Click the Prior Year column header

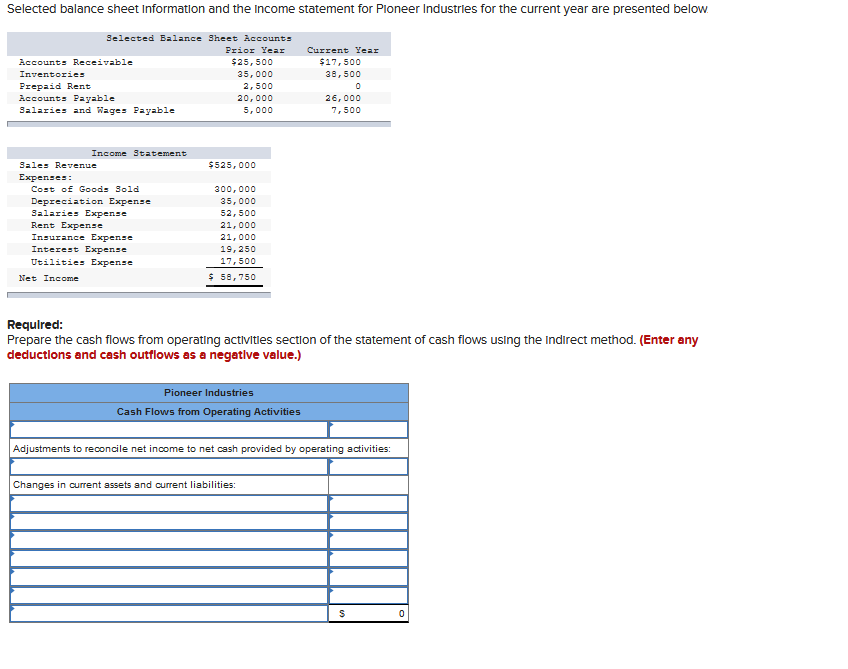255,50
